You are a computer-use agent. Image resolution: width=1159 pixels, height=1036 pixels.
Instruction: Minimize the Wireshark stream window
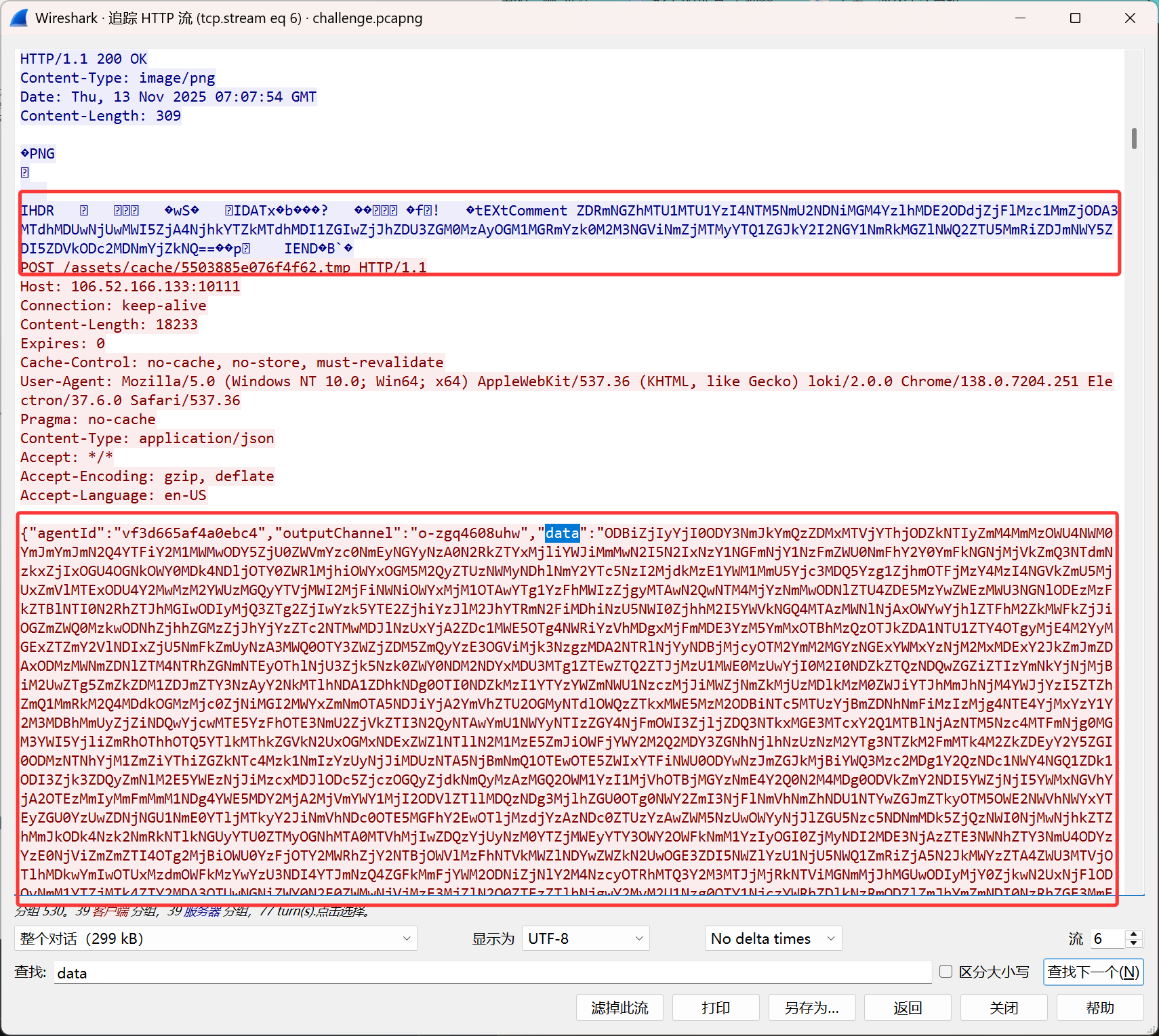point(1021,18)
